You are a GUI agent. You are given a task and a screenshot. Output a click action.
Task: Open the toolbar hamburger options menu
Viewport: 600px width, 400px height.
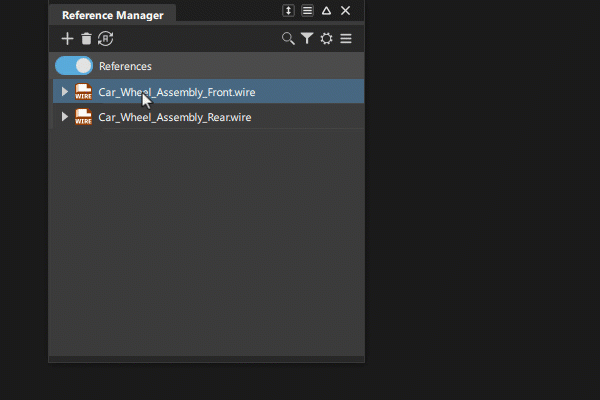[345, 39]
